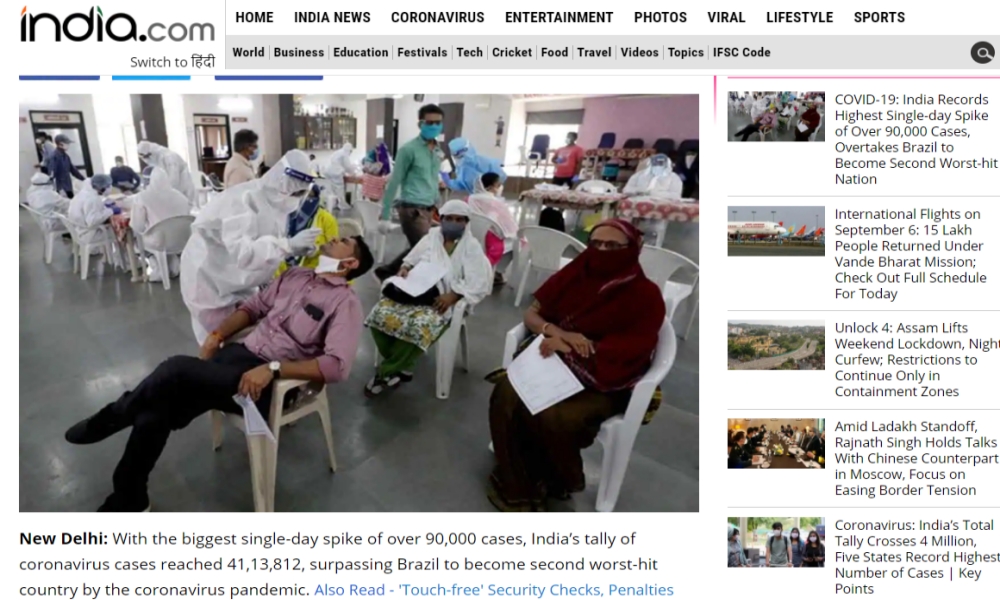Open the SPORTS section
Viewport: 1000px width, 600px height.
coord(879,17)
